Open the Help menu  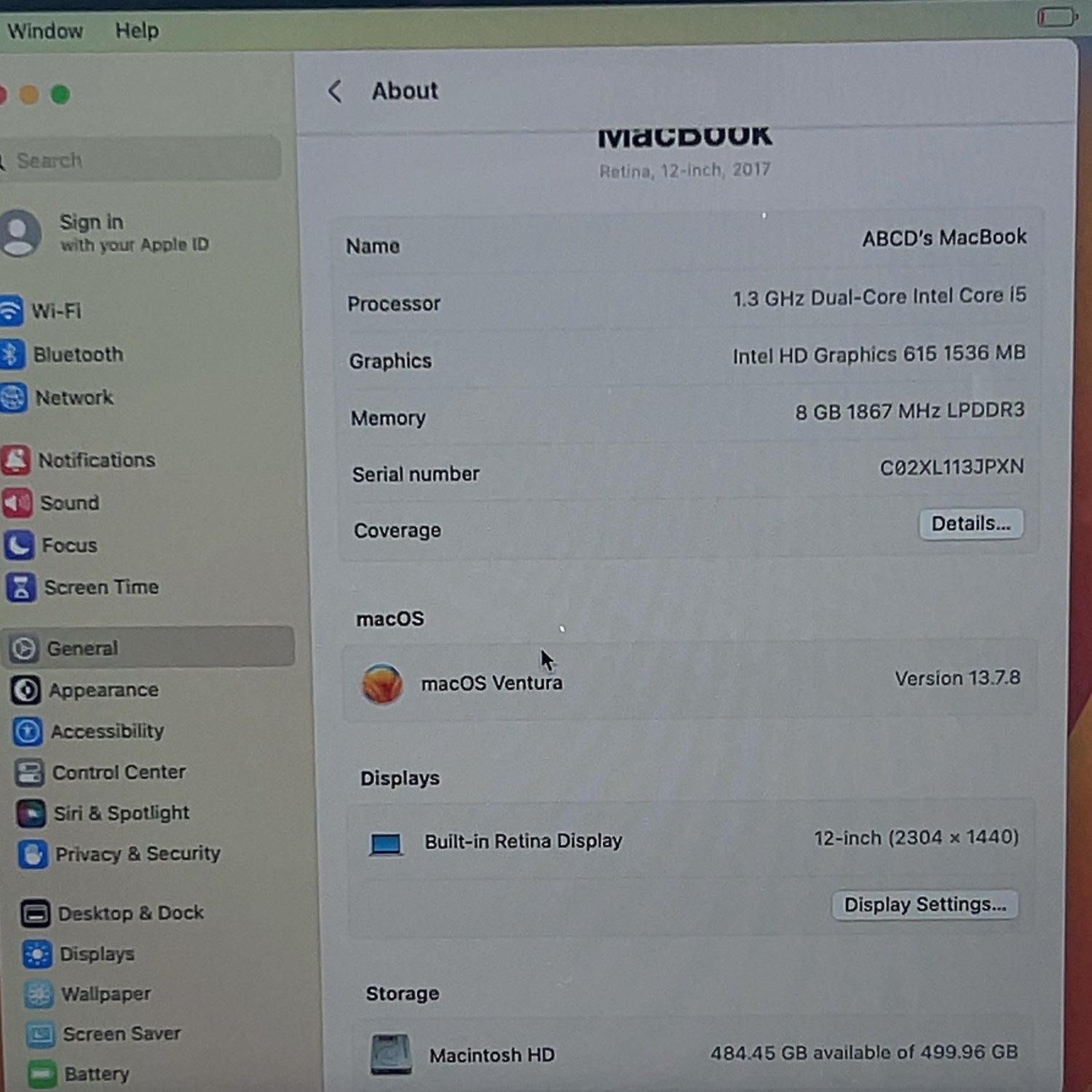[x=137, y=31]
